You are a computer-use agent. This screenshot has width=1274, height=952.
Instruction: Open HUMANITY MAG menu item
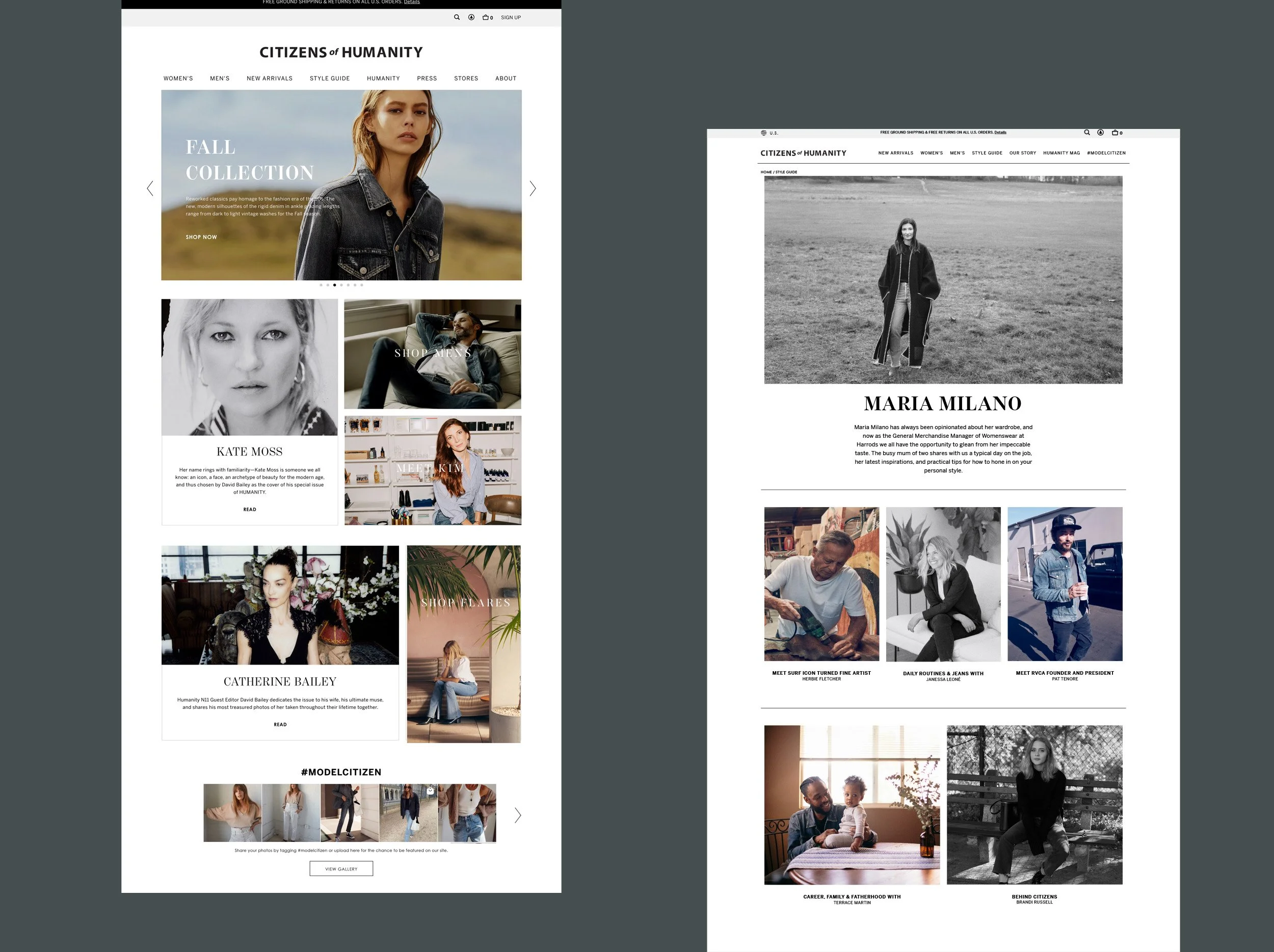point(1061,153)
